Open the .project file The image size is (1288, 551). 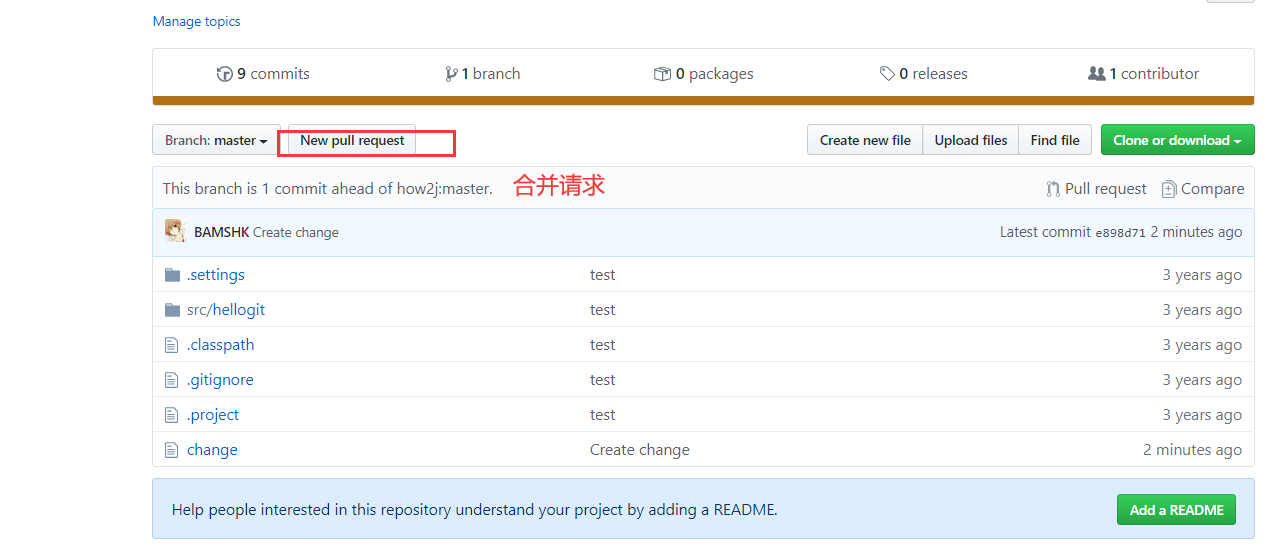212,414
